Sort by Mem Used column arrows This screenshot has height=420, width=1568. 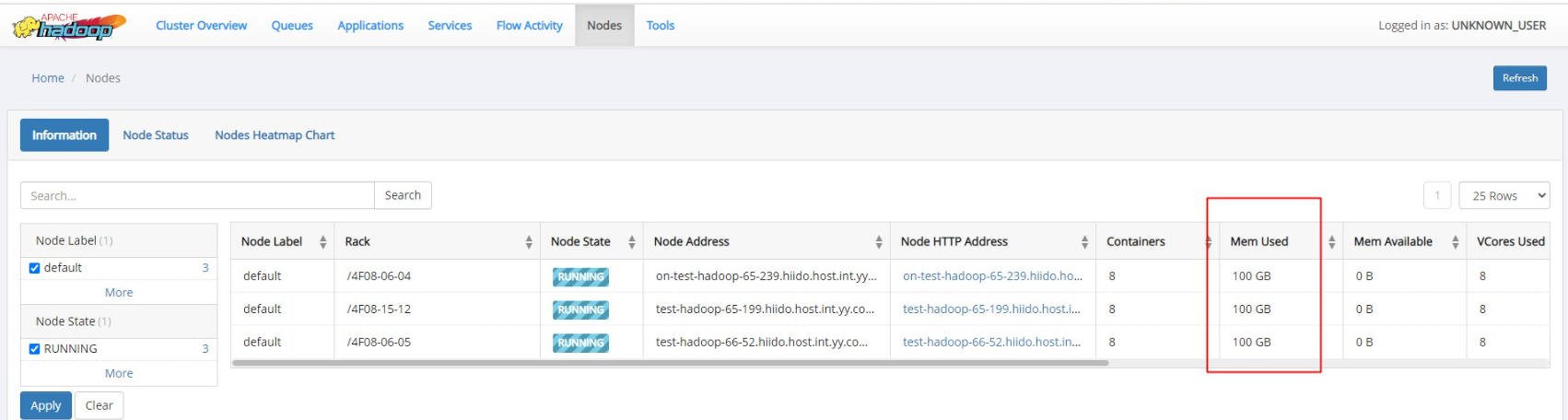[1331, 242]
